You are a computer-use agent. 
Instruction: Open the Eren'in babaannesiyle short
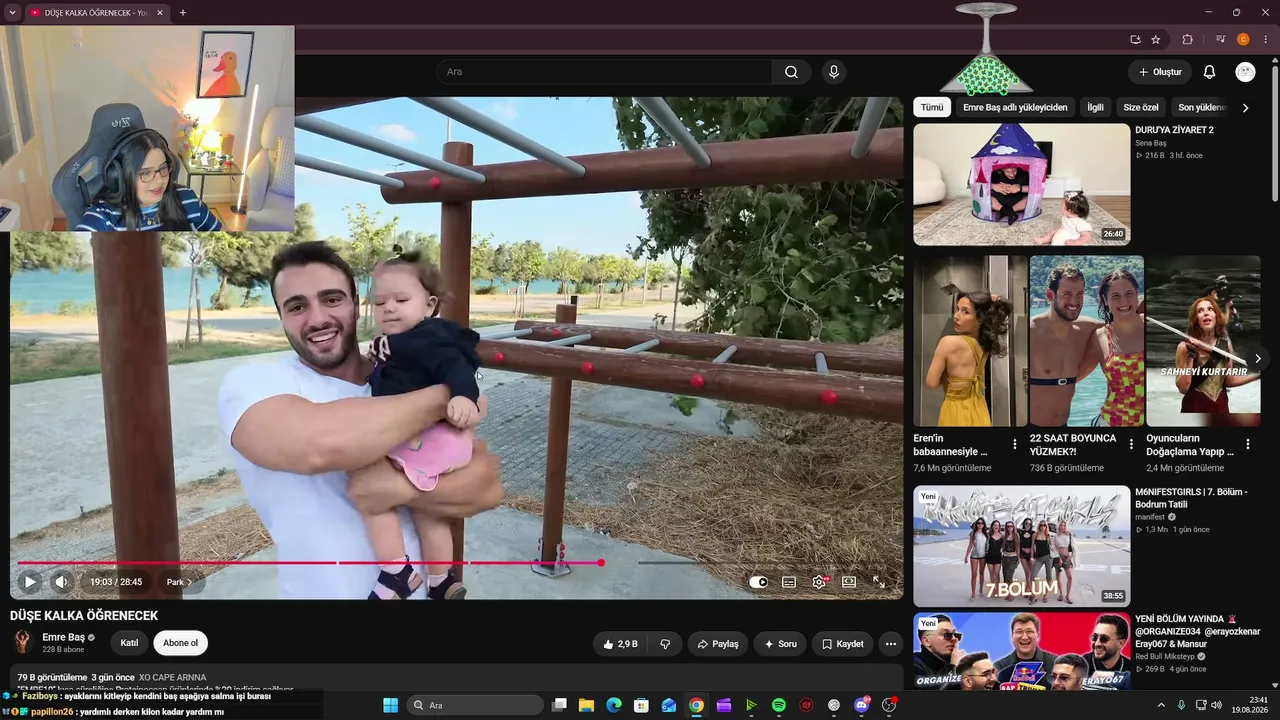pyautogui.click(x=970, y=341)
